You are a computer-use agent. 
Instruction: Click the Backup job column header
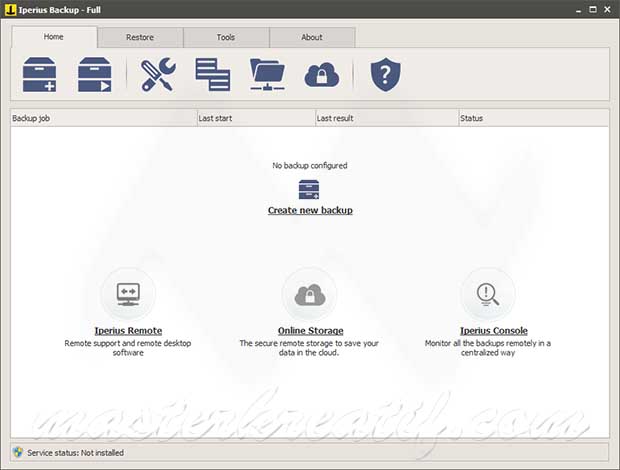coord(104,118)
